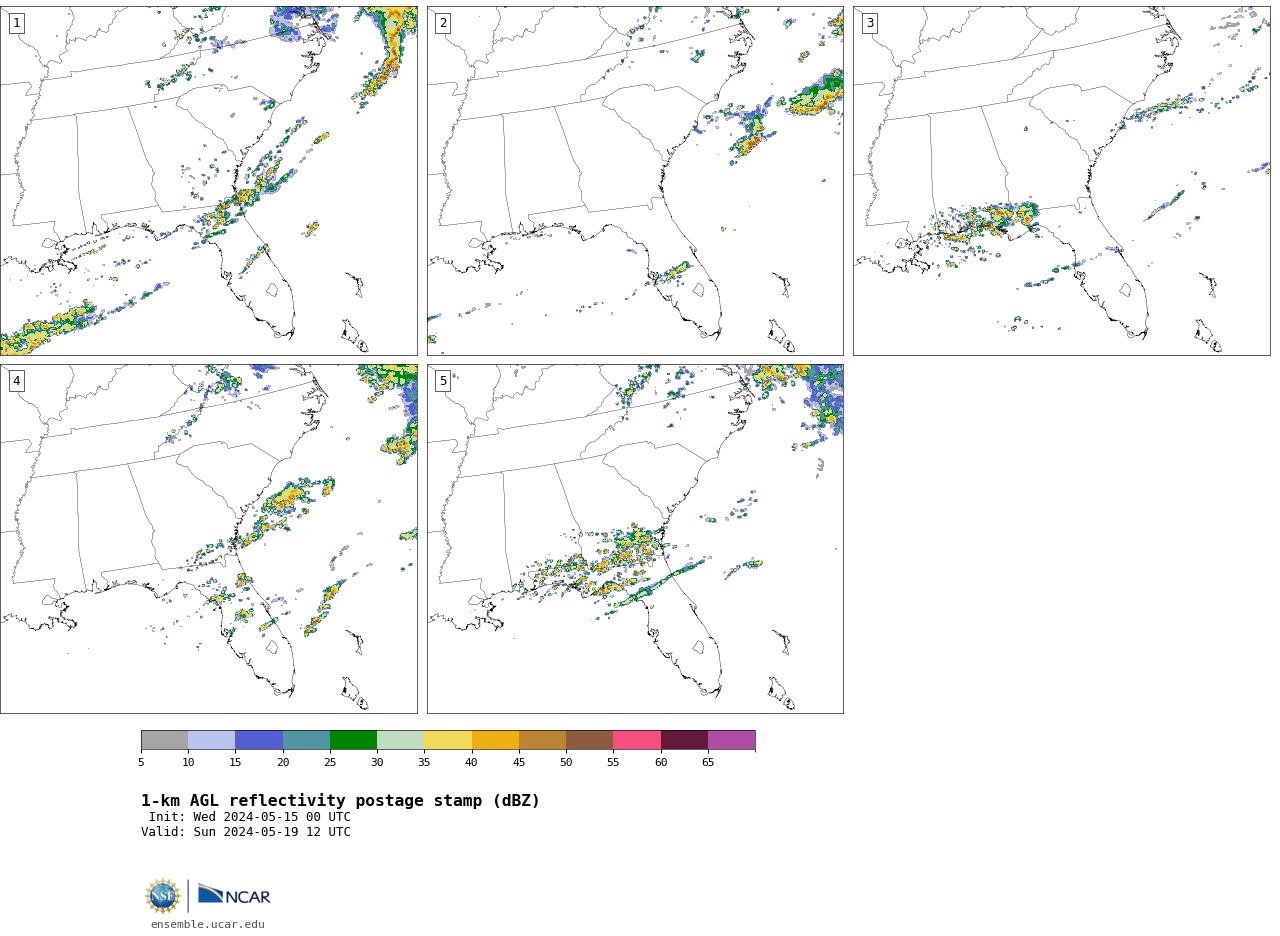Open ensemble member 5 reflectivity map
This screenshot has width=1280, height=936.
tap(635, 539)
